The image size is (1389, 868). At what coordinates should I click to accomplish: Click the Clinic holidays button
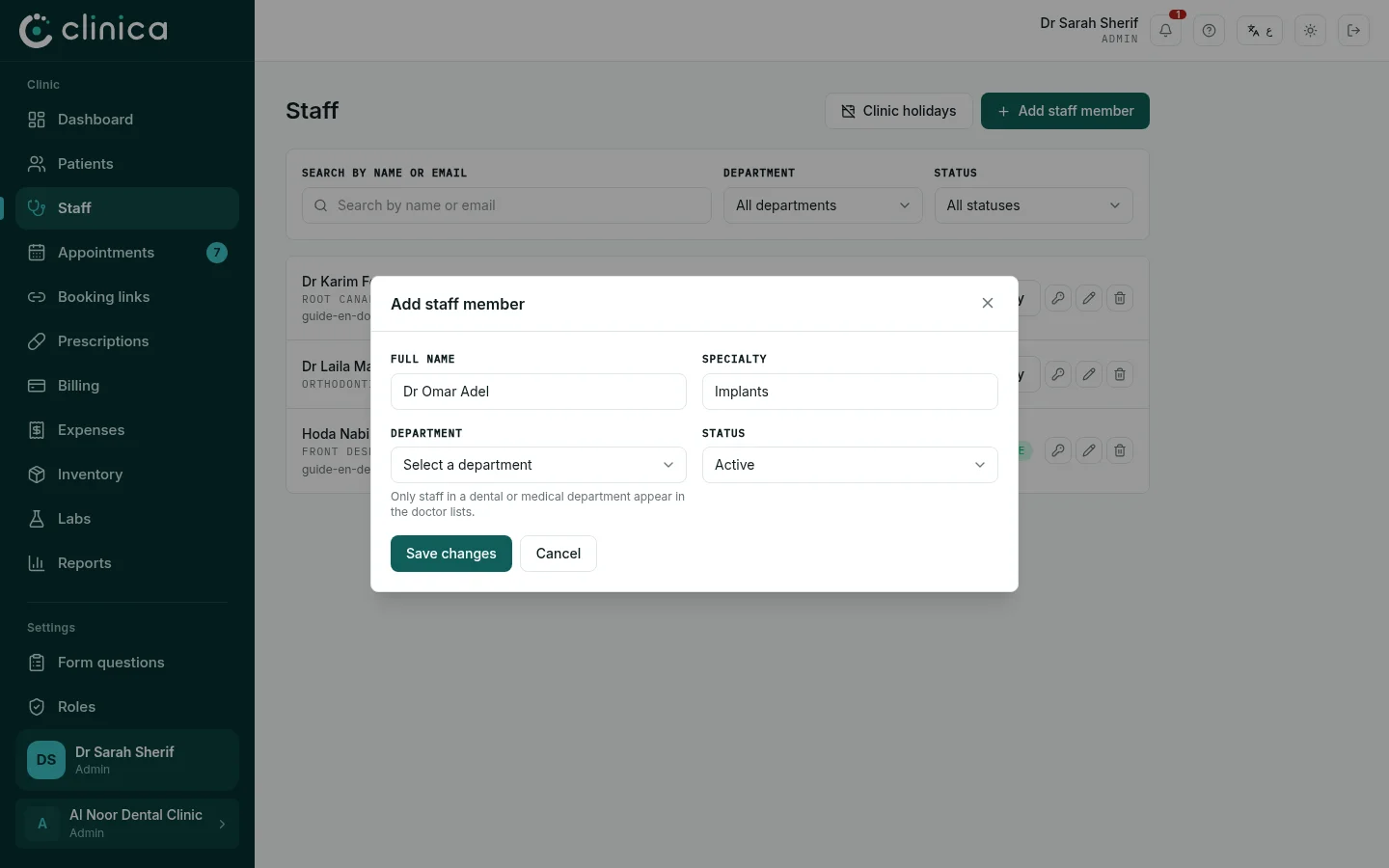pos(899,111)
